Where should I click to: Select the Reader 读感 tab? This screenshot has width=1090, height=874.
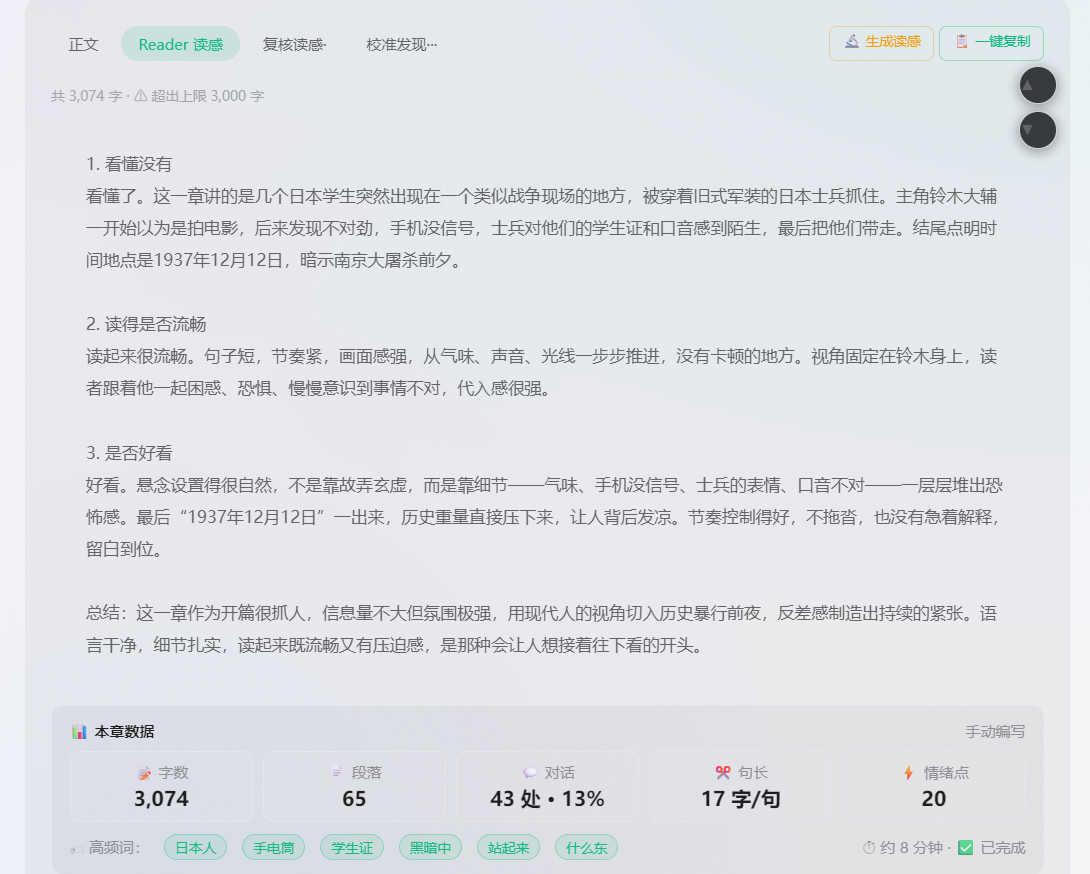[181, 44]
